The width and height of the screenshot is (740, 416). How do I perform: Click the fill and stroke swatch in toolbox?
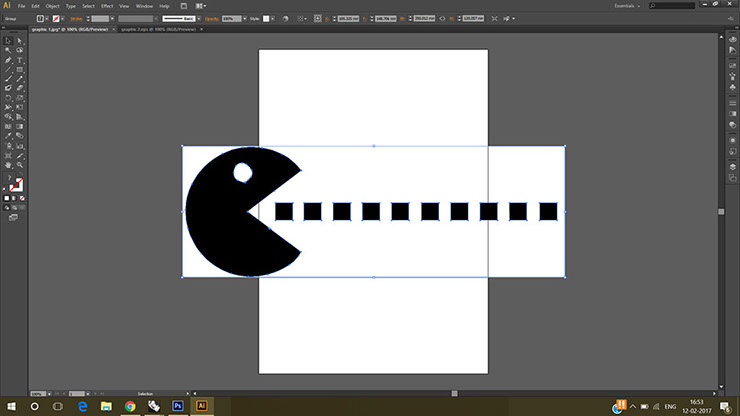pos(16,185)
